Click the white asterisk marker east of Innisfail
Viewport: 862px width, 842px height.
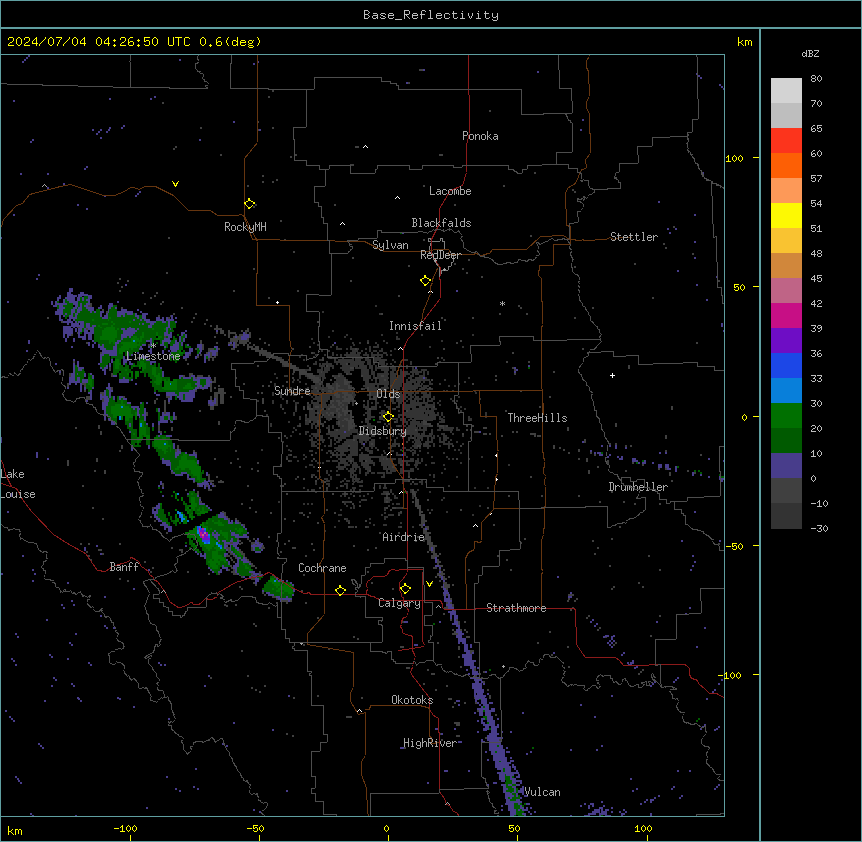pos(502,303)
